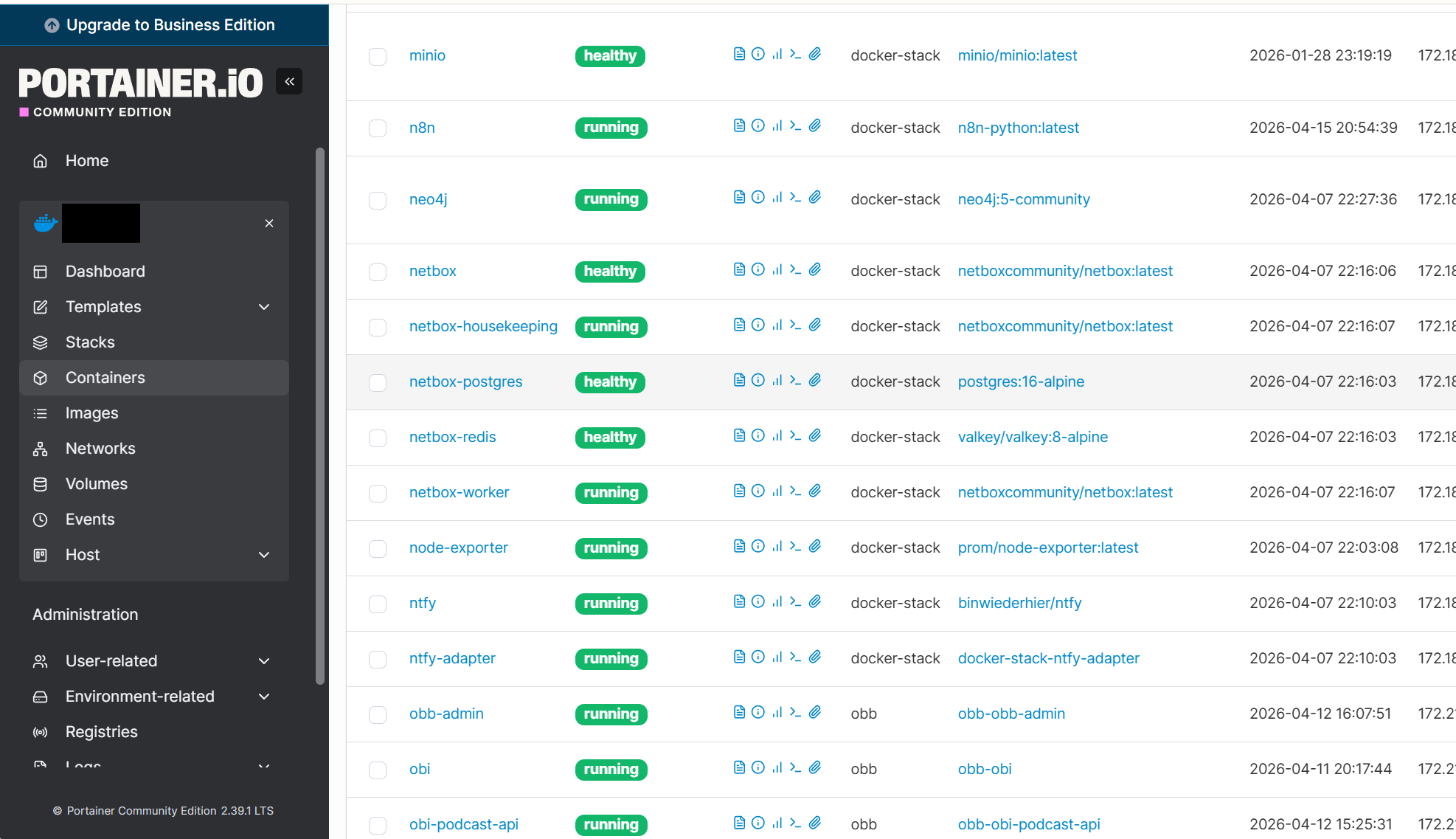Select the minio container checkbox
This screenshot has height=839, width=1456.
[378, 56]
